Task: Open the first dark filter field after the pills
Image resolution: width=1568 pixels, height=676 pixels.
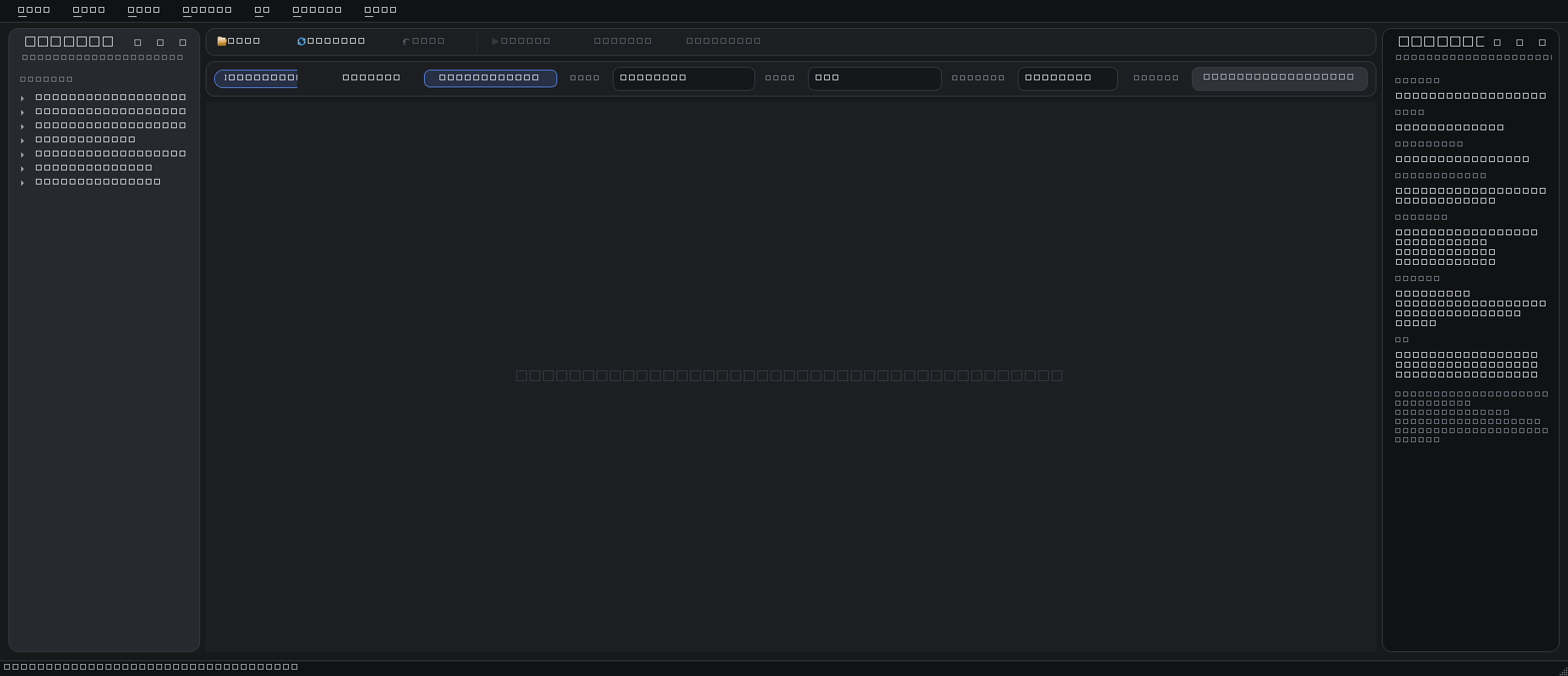Action: coord(683,79)
